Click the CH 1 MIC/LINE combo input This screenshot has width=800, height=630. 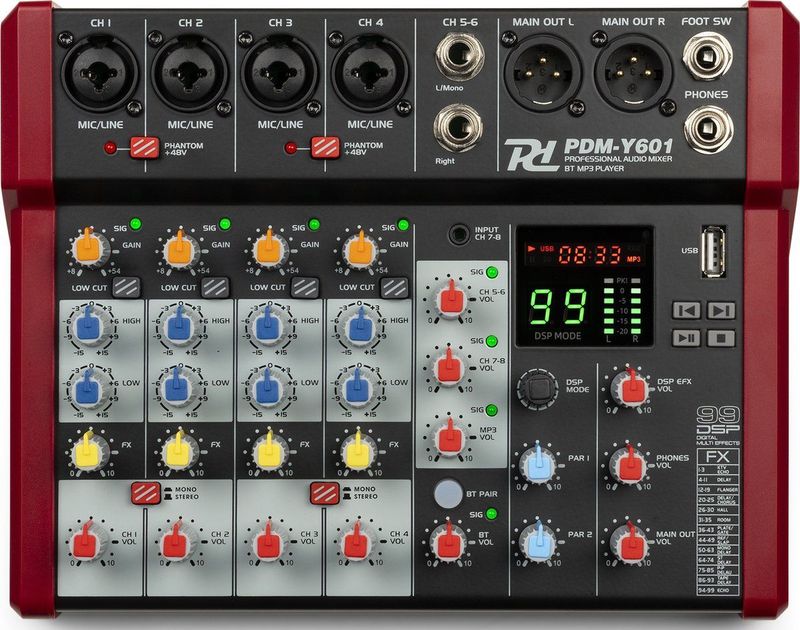(101, 73)
